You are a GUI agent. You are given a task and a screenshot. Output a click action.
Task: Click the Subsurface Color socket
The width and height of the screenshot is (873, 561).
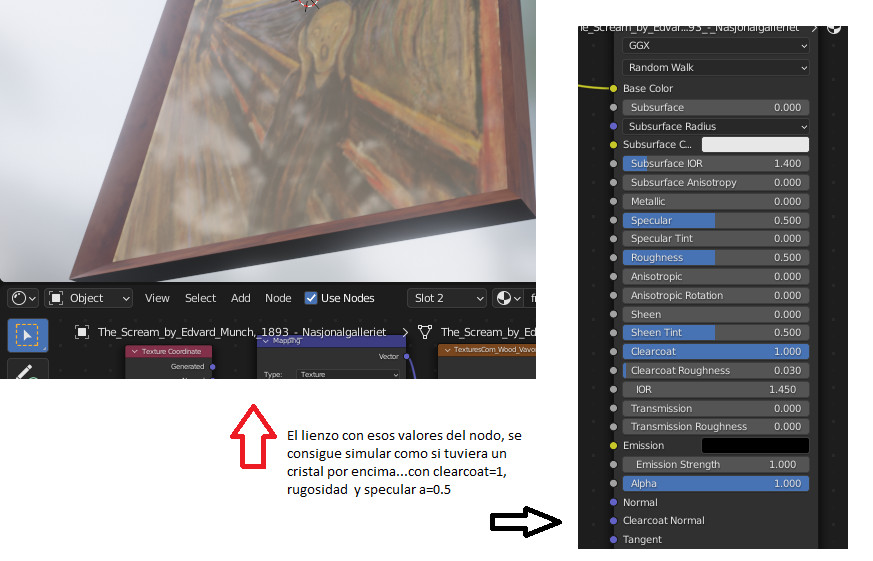click(613, 145)
